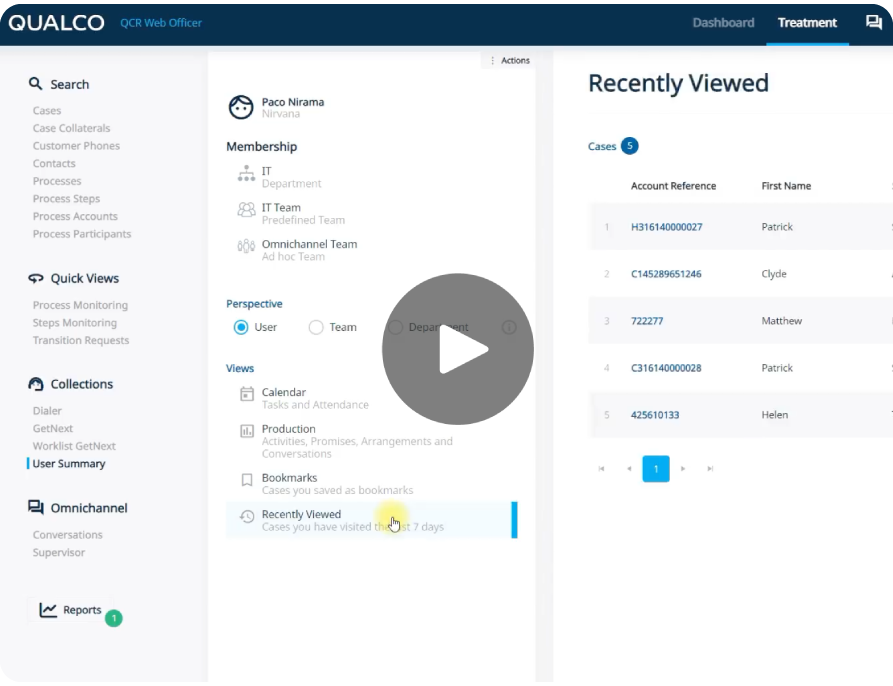Click the Quick Views speech bubble icon

pyautogui.click(x=37, y=278)
